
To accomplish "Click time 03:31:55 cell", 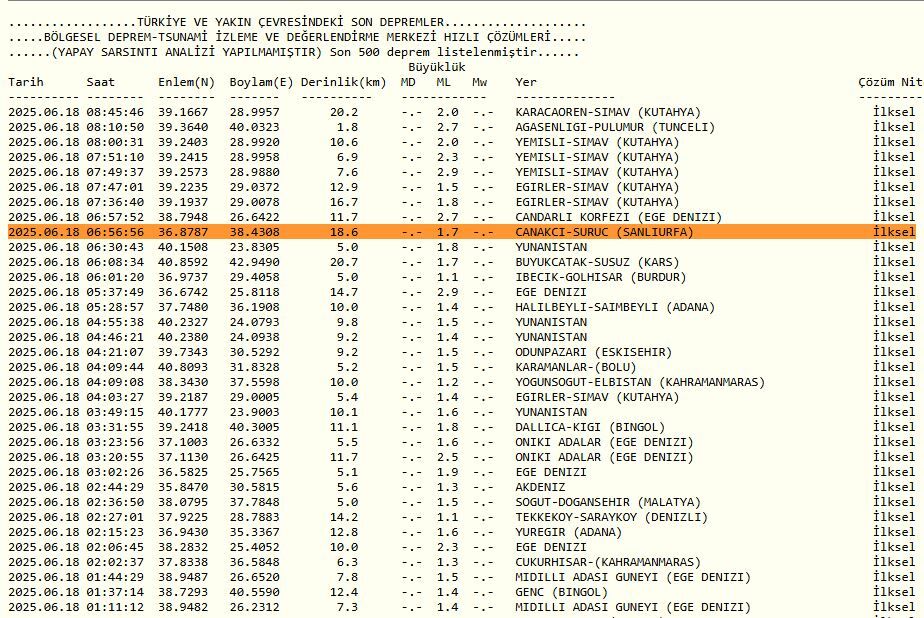I will 115,427.
